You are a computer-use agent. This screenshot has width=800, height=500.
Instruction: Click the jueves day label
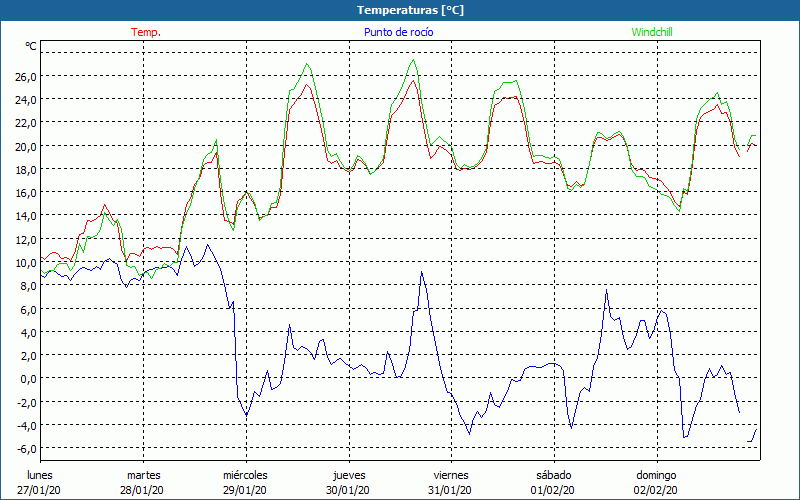tap(349, 475)
